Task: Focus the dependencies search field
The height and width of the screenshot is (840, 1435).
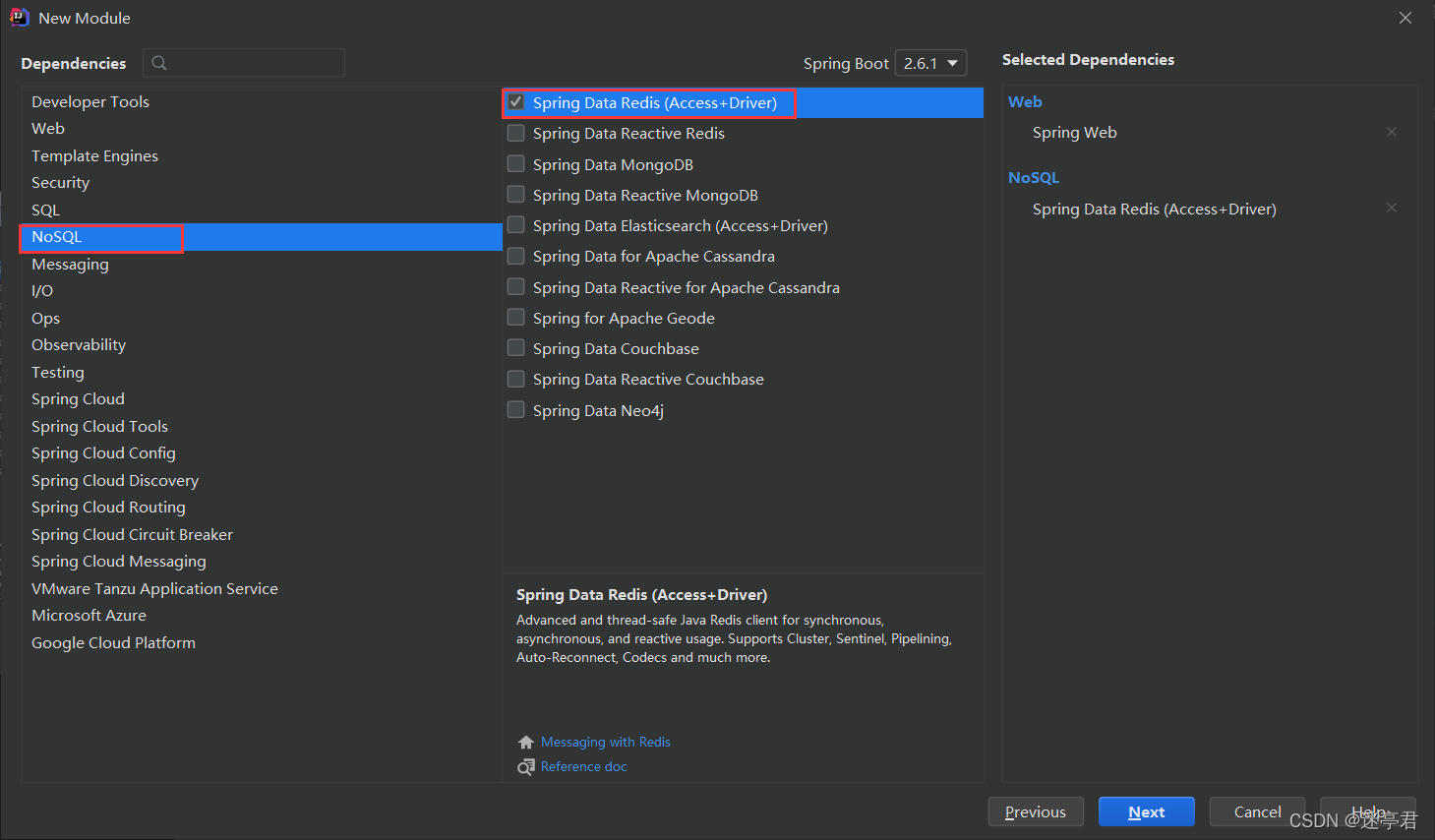Action: pos(244,63)
